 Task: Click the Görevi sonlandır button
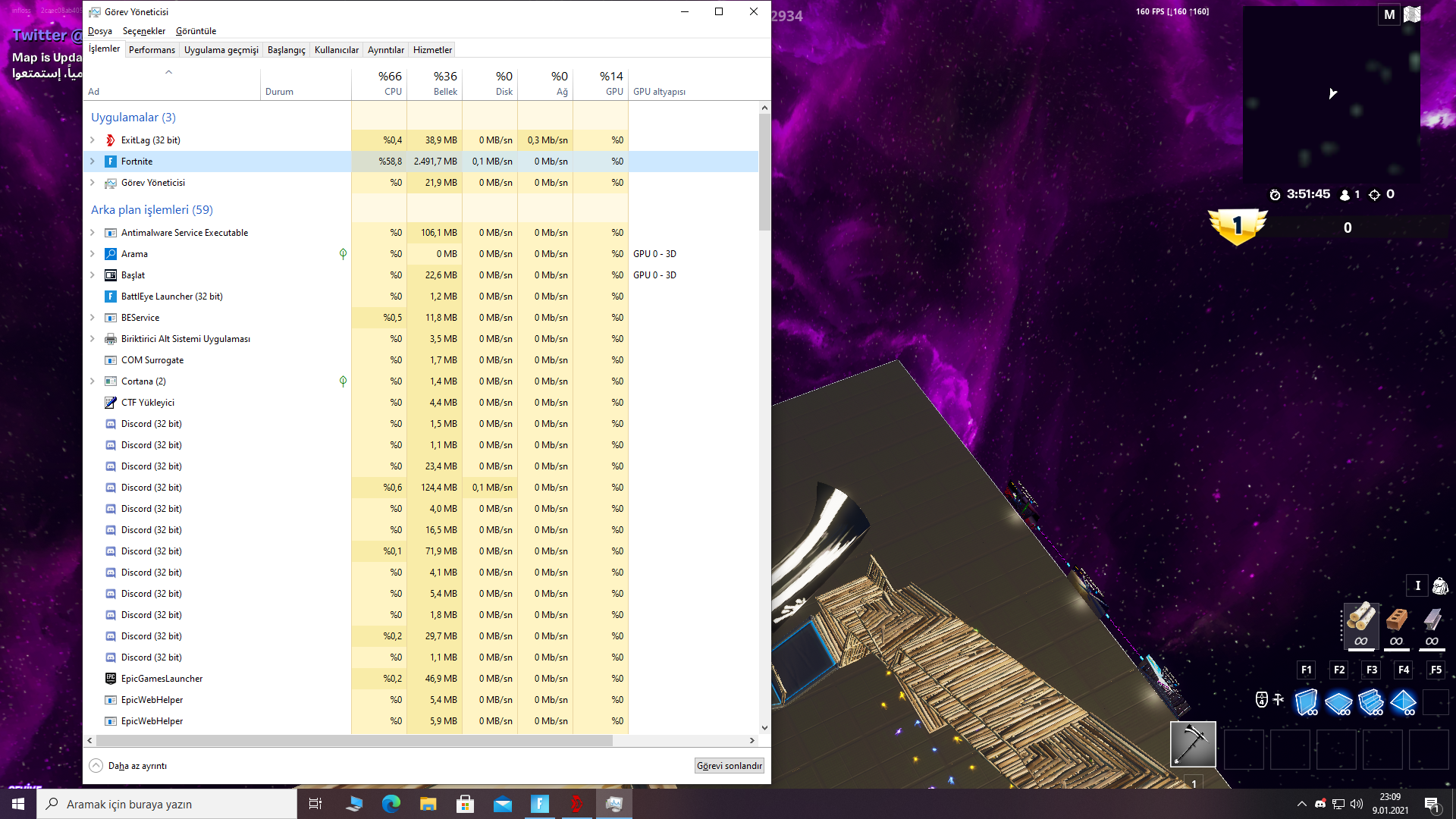pyautogui.click(x=729, y=766)
